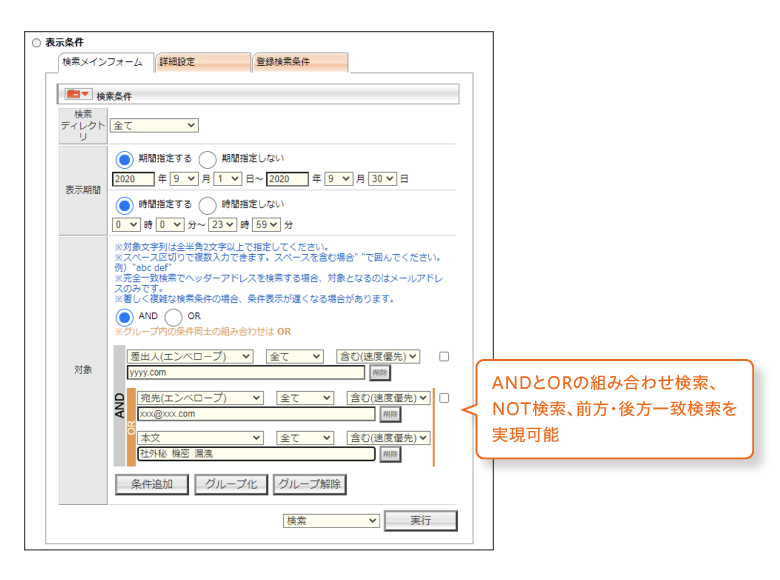Delete the yyyy.com condition with 削除

click(380, 373)
